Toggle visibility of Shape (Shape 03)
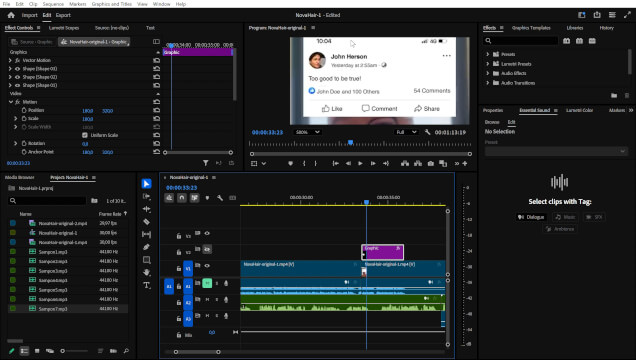The width and height of the screenshot is (636, 360). tap(17, 69)
